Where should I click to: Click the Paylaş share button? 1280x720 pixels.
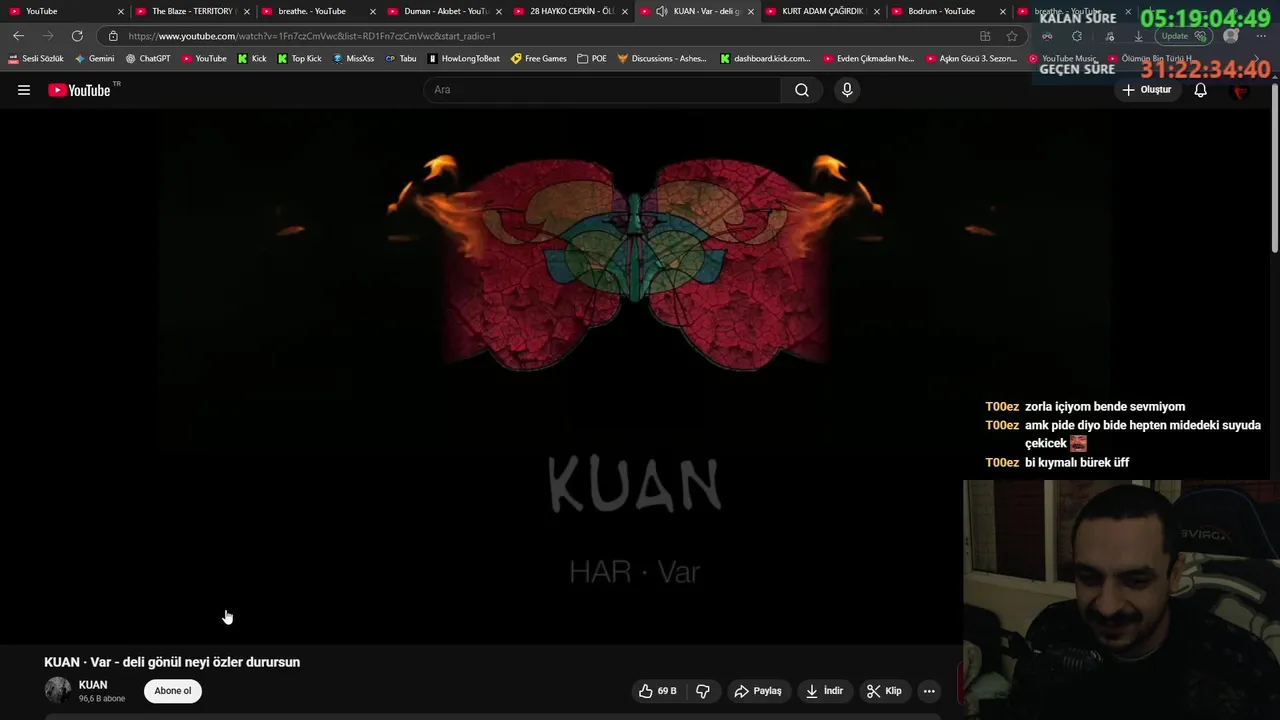tap(758, 691)
